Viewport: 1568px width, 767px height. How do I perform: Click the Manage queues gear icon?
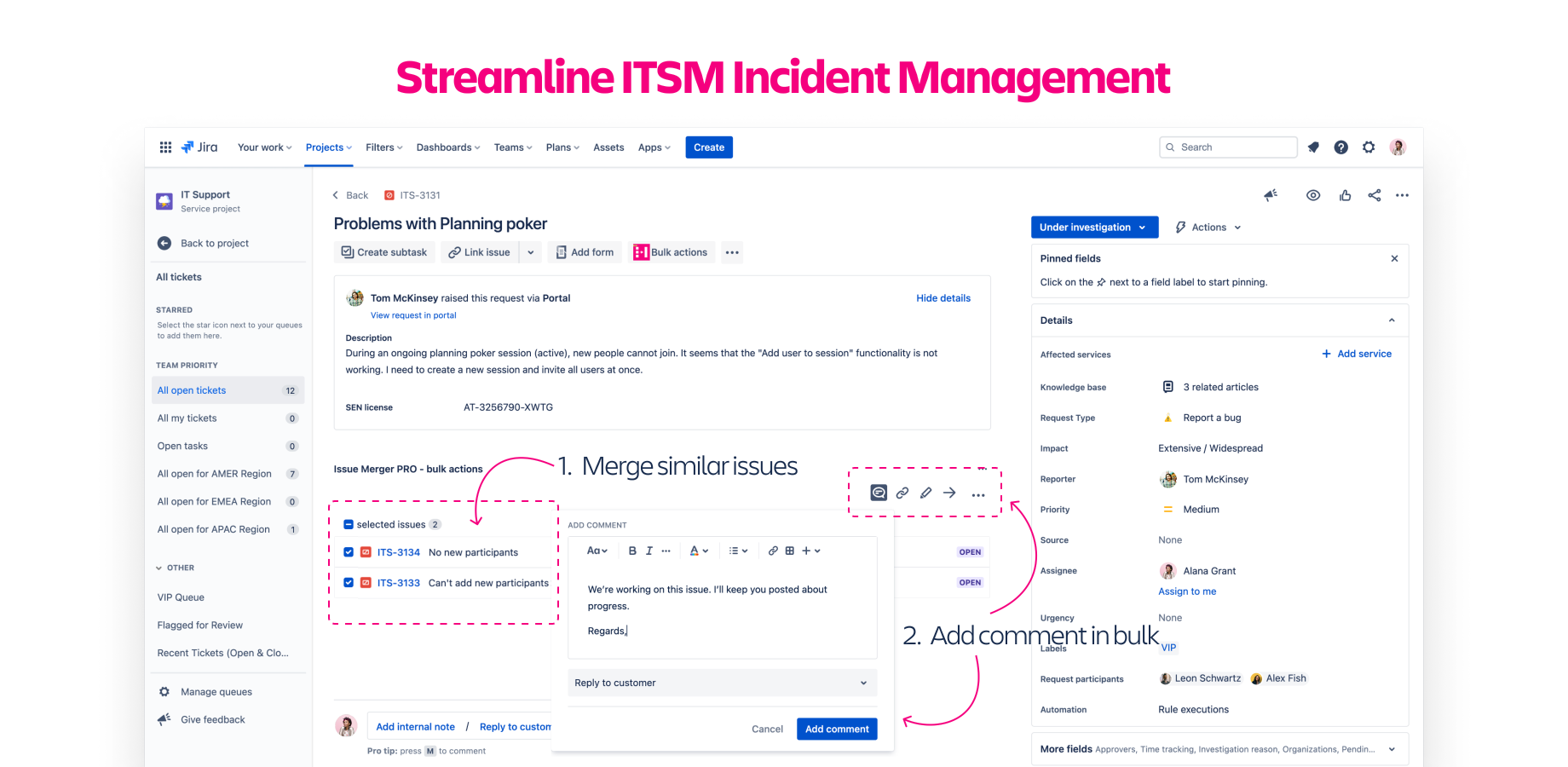pos(164,692)
